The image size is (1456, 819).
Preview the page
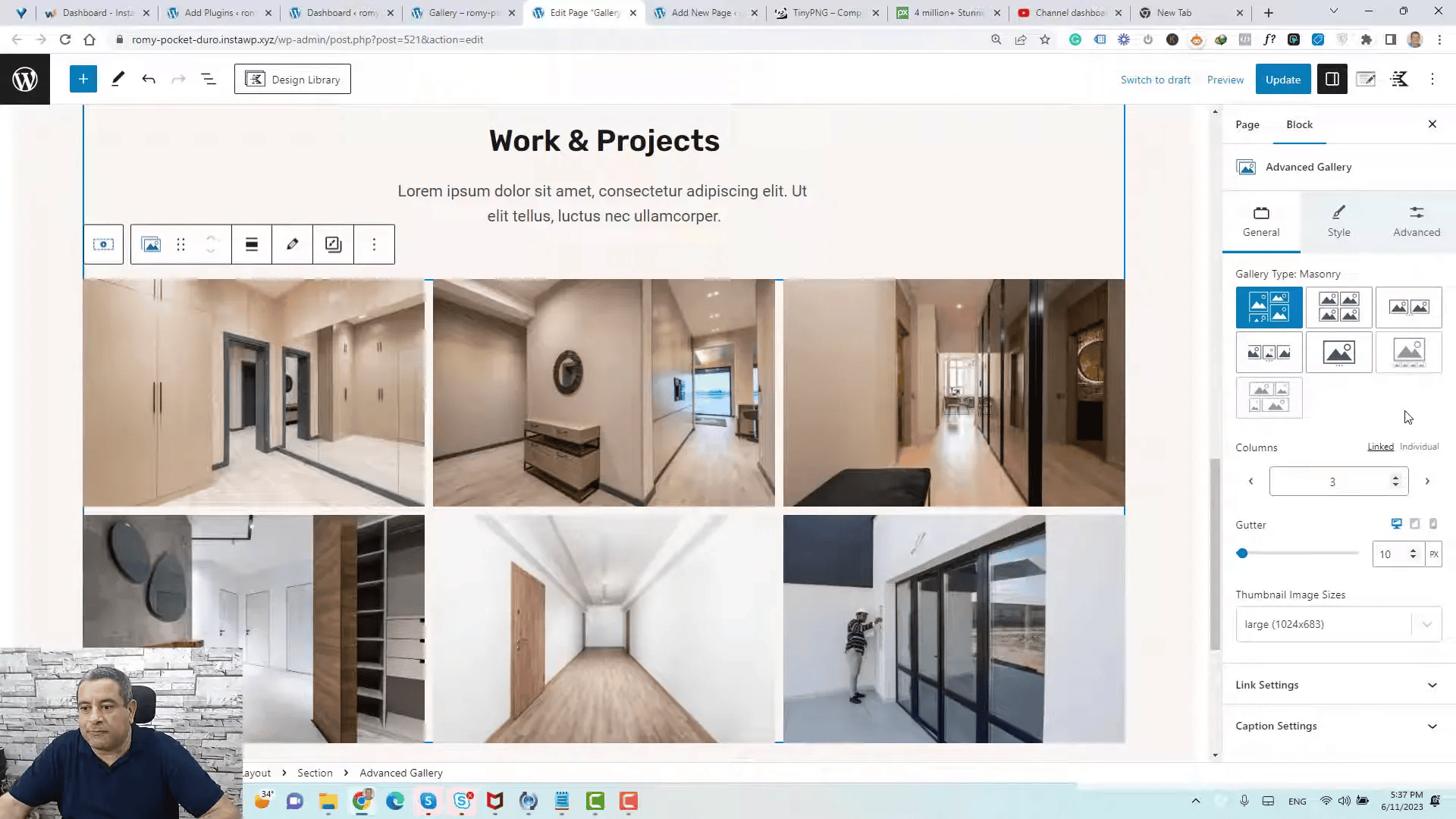tap(1225, 80)
